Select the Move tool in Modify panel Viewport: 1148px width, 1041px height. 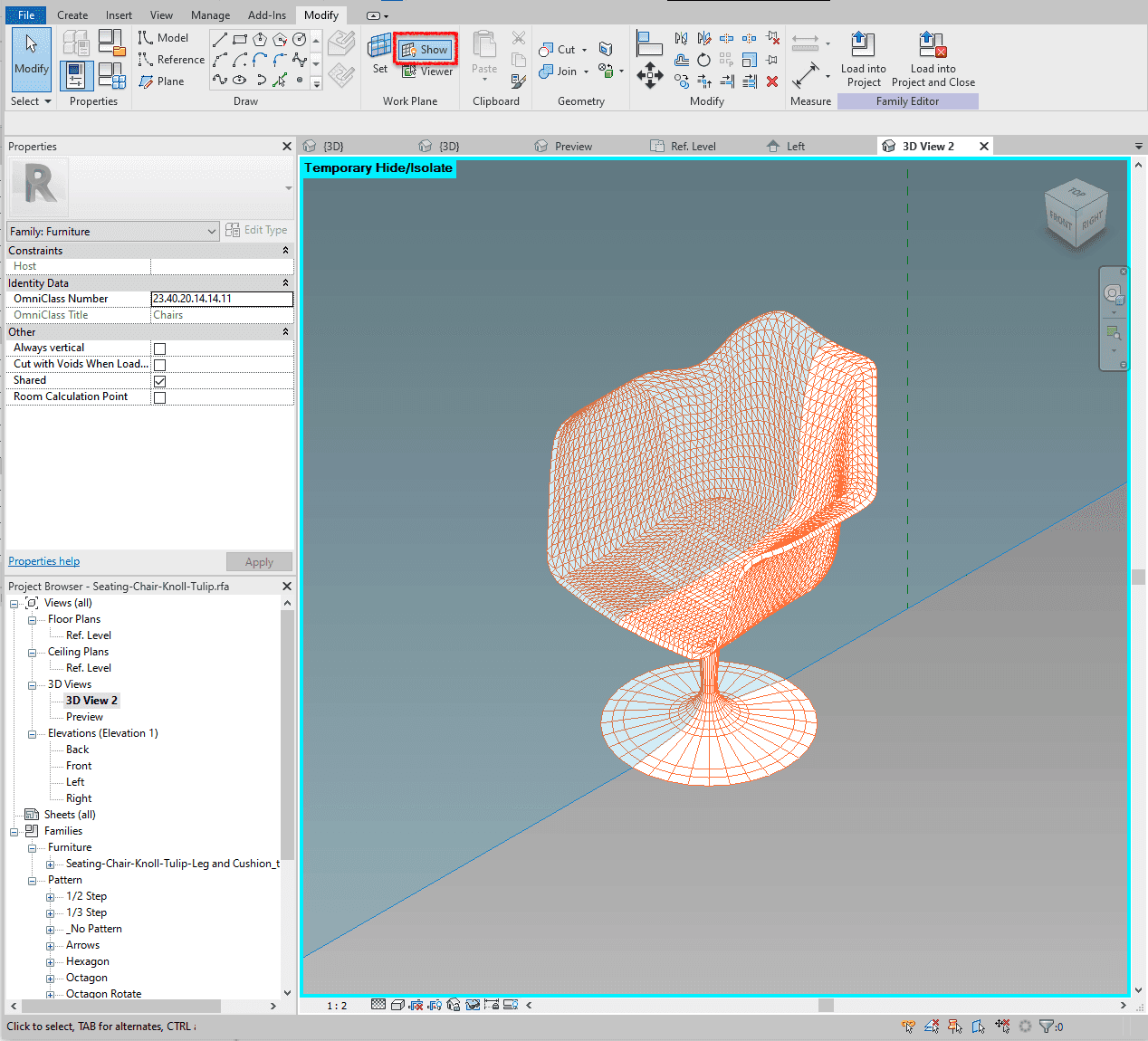649,76
